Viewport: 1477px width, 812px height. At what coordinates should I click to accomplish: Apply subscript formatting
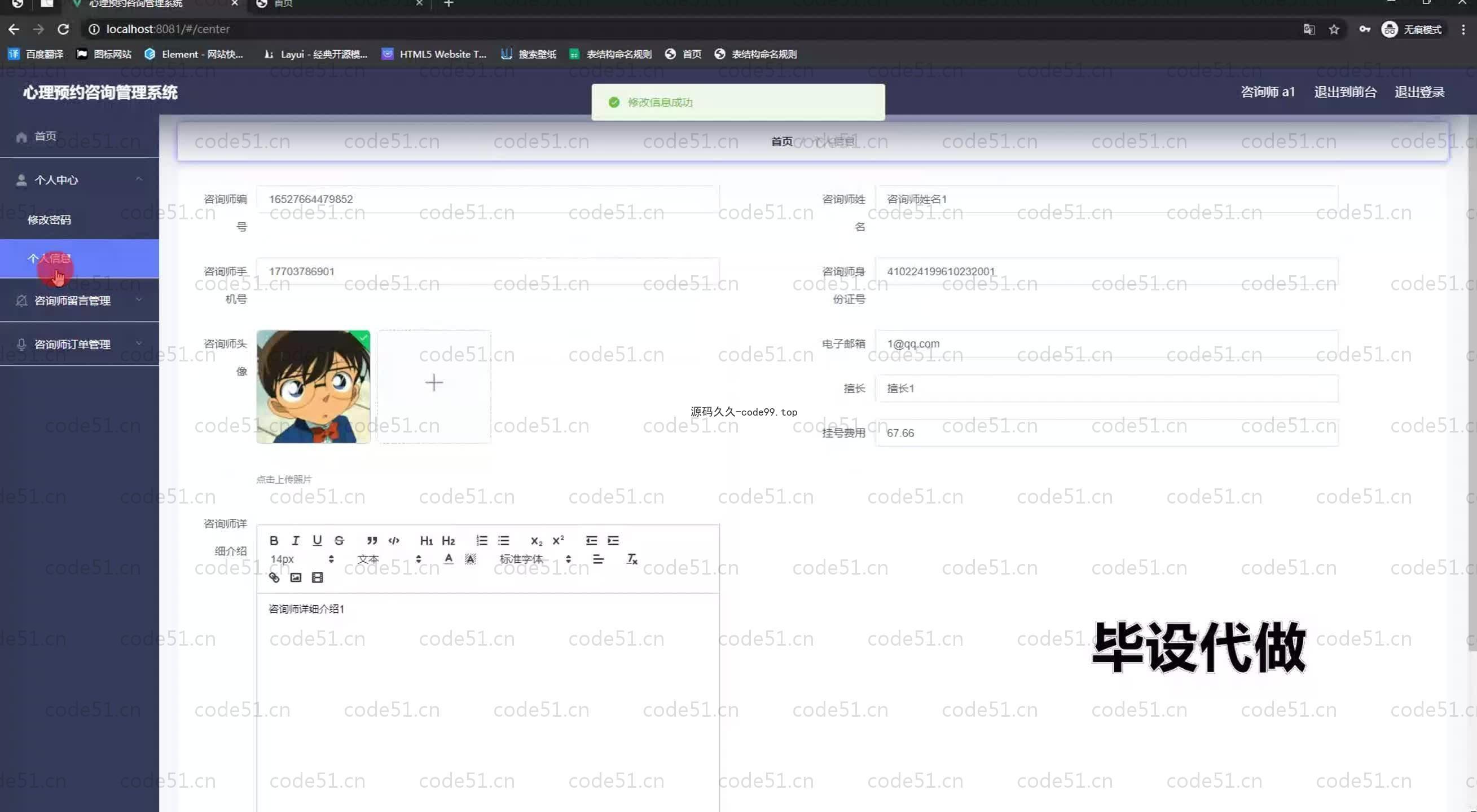536,540
